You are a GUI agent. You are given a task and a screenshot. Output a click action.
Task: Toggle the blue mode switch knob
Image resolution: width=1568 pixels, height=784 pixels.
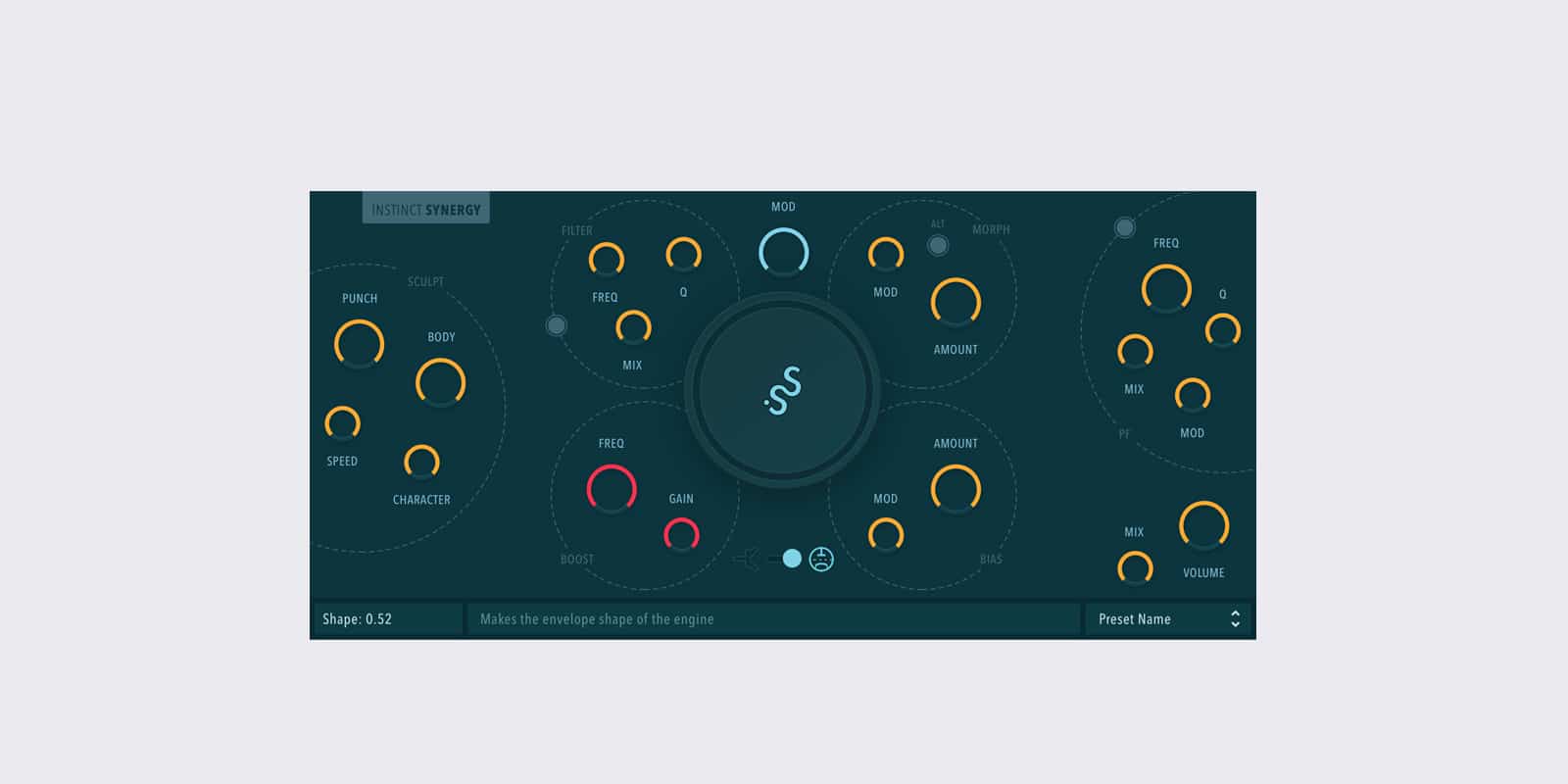tap(792, 559)
